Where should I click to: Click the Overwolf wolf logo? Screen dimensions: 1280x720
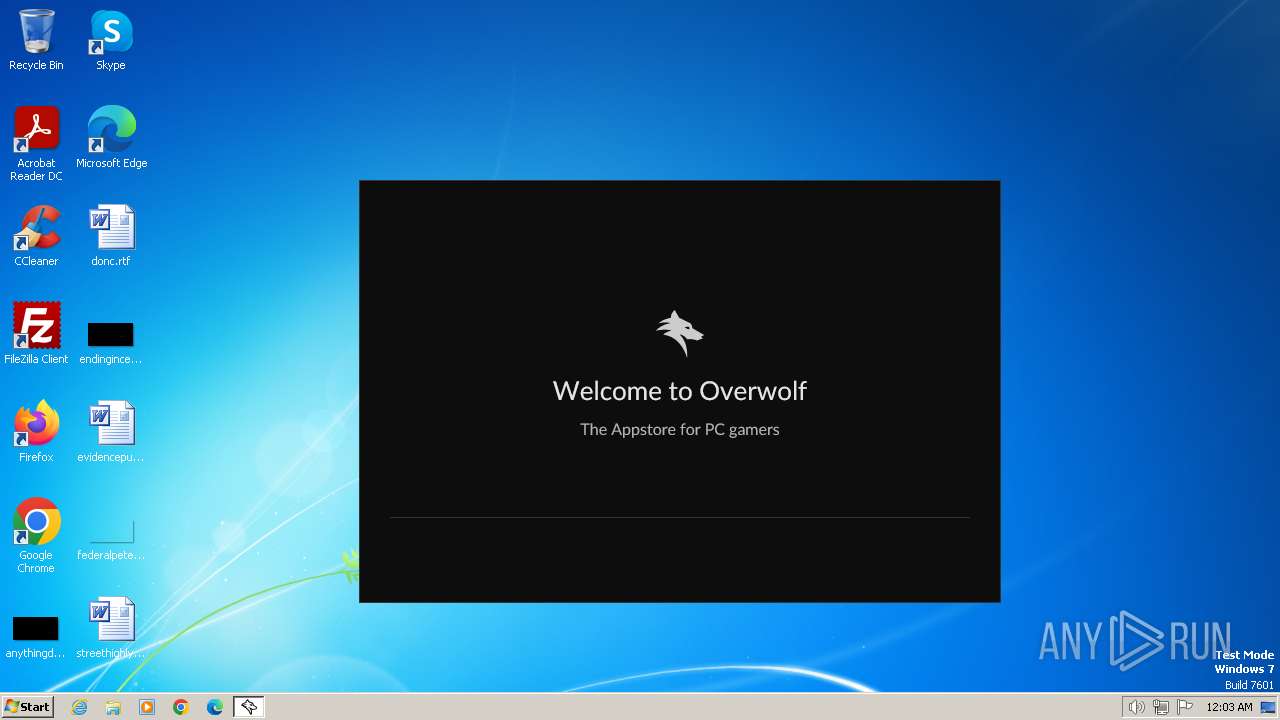(x=680, y=333)
